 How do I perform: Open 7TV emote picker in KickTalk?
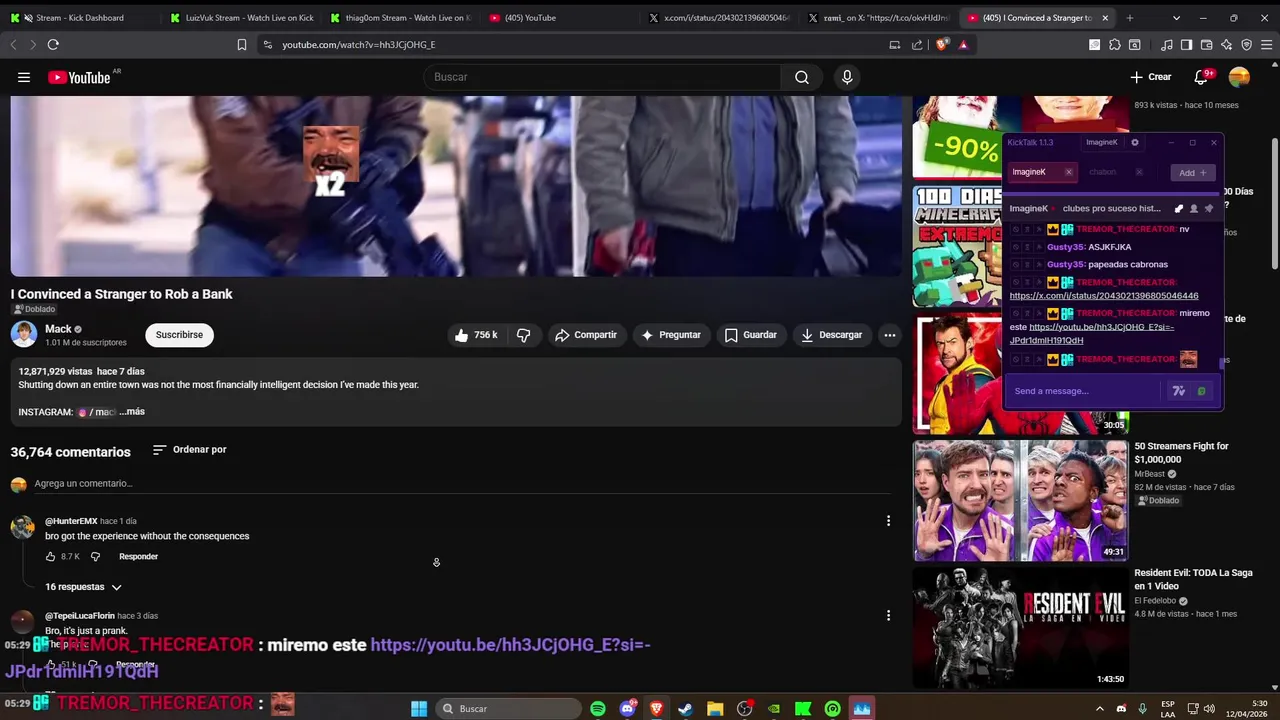pos(1178,391)
